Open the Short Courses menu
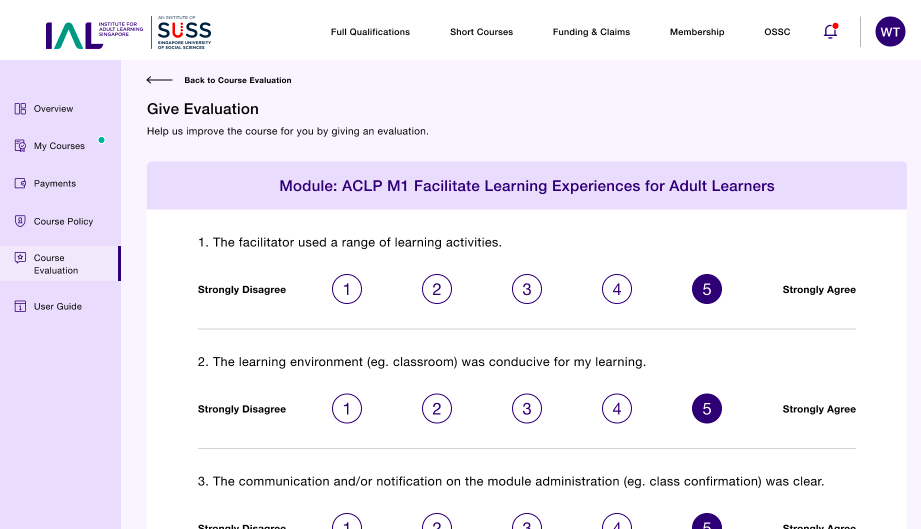This screenshot has width=921, height=529. tap(481, 32)
